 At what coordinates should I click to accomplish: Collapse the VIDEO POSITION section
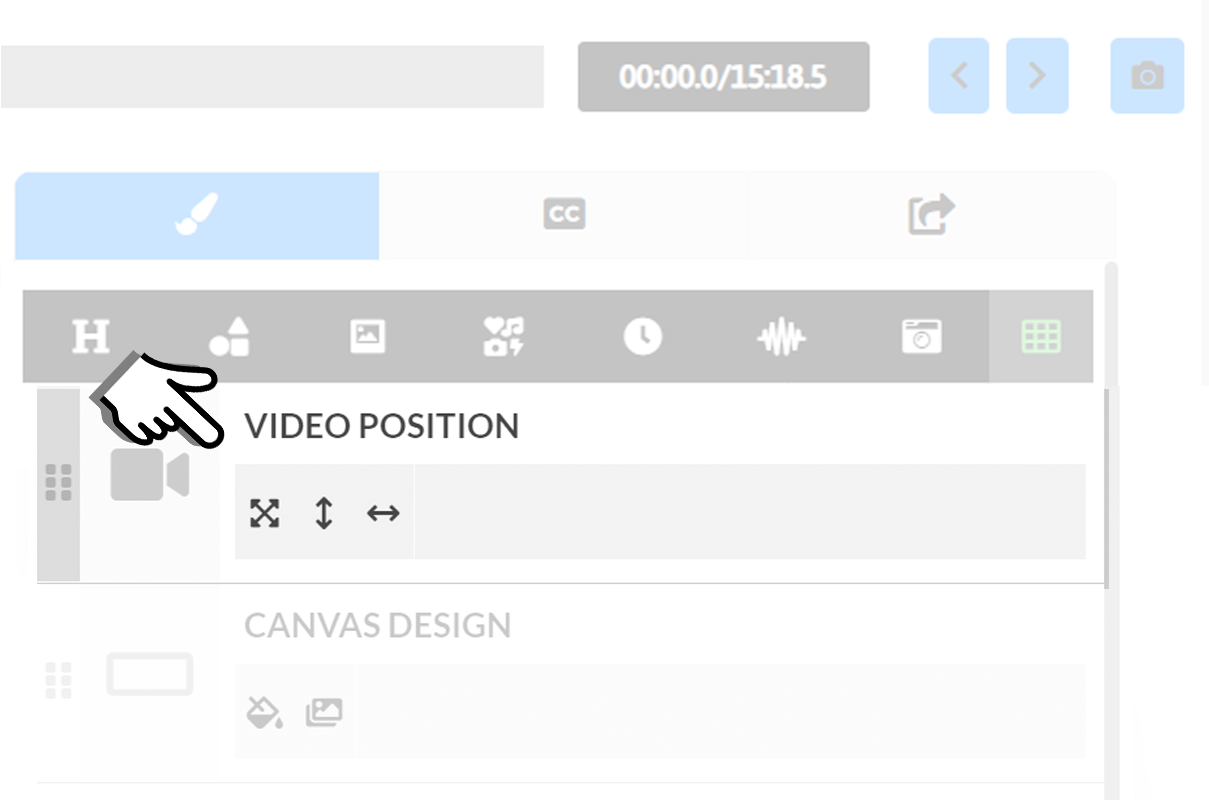tap(380, 425)
